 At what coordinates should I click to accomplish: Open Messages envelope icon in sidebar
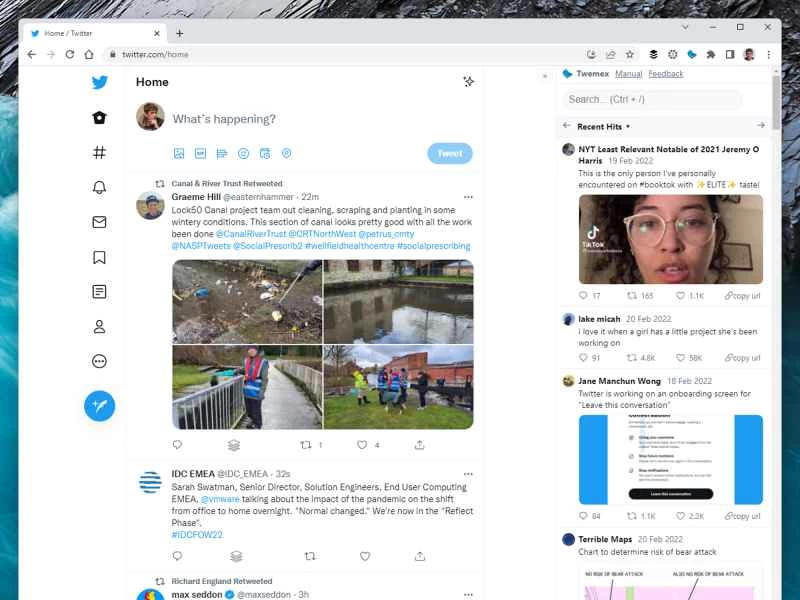pos(99,222)
